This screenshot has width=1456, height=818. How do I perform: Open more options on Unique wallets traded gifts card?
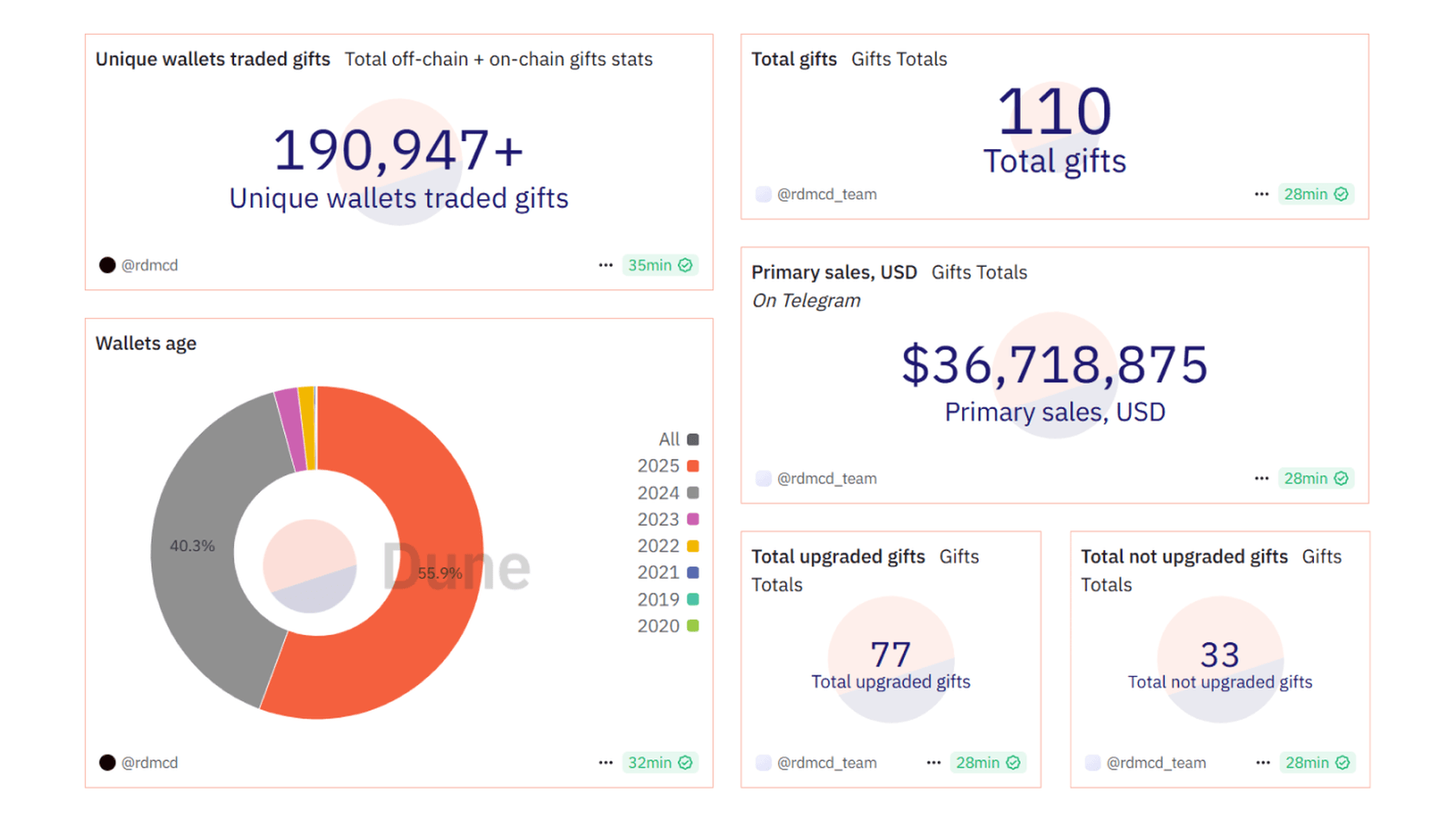click(605, 265)
